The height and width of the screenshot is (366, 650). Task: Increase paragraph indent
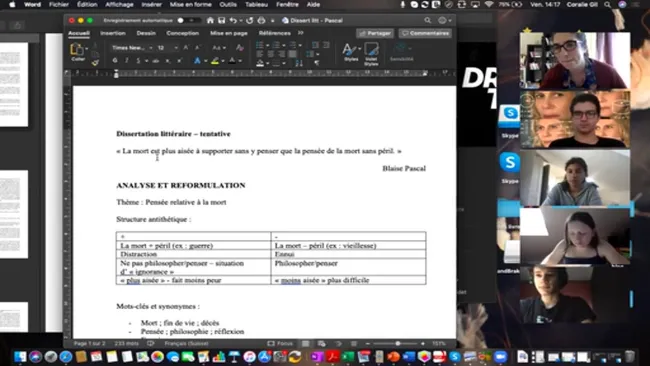tap(326, 45)
